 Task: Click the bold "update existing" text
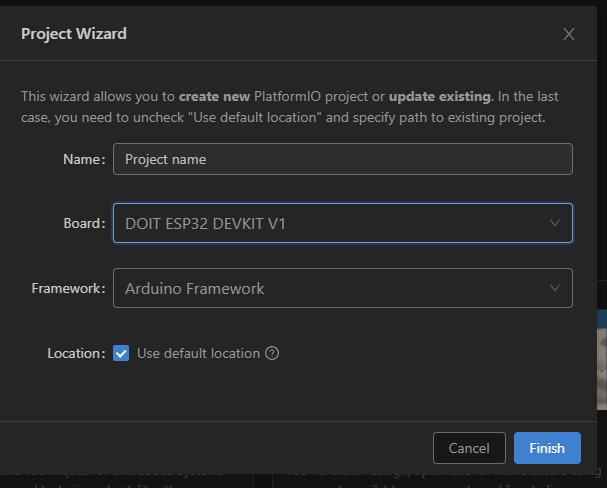point(440,97)
